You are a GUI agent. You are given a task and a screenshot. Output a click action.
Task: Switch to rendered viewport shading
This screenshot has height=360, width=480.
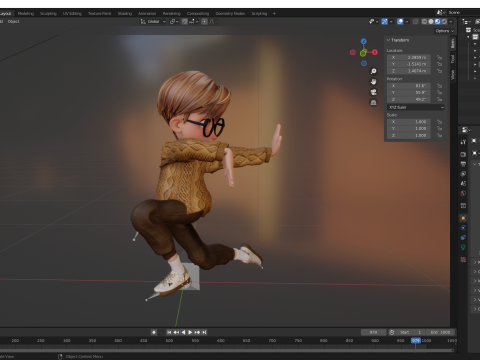point(444,22)
